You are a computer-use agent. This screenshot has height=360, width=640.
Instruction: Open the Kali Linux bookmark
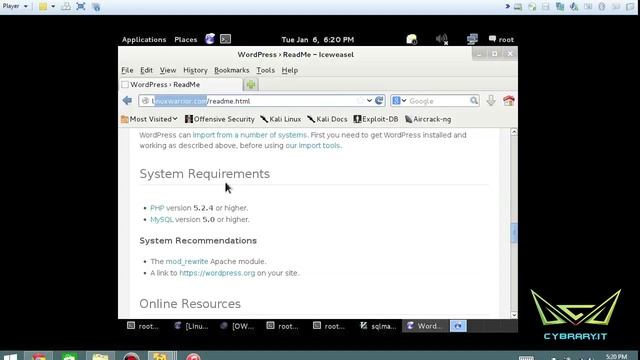281,119
